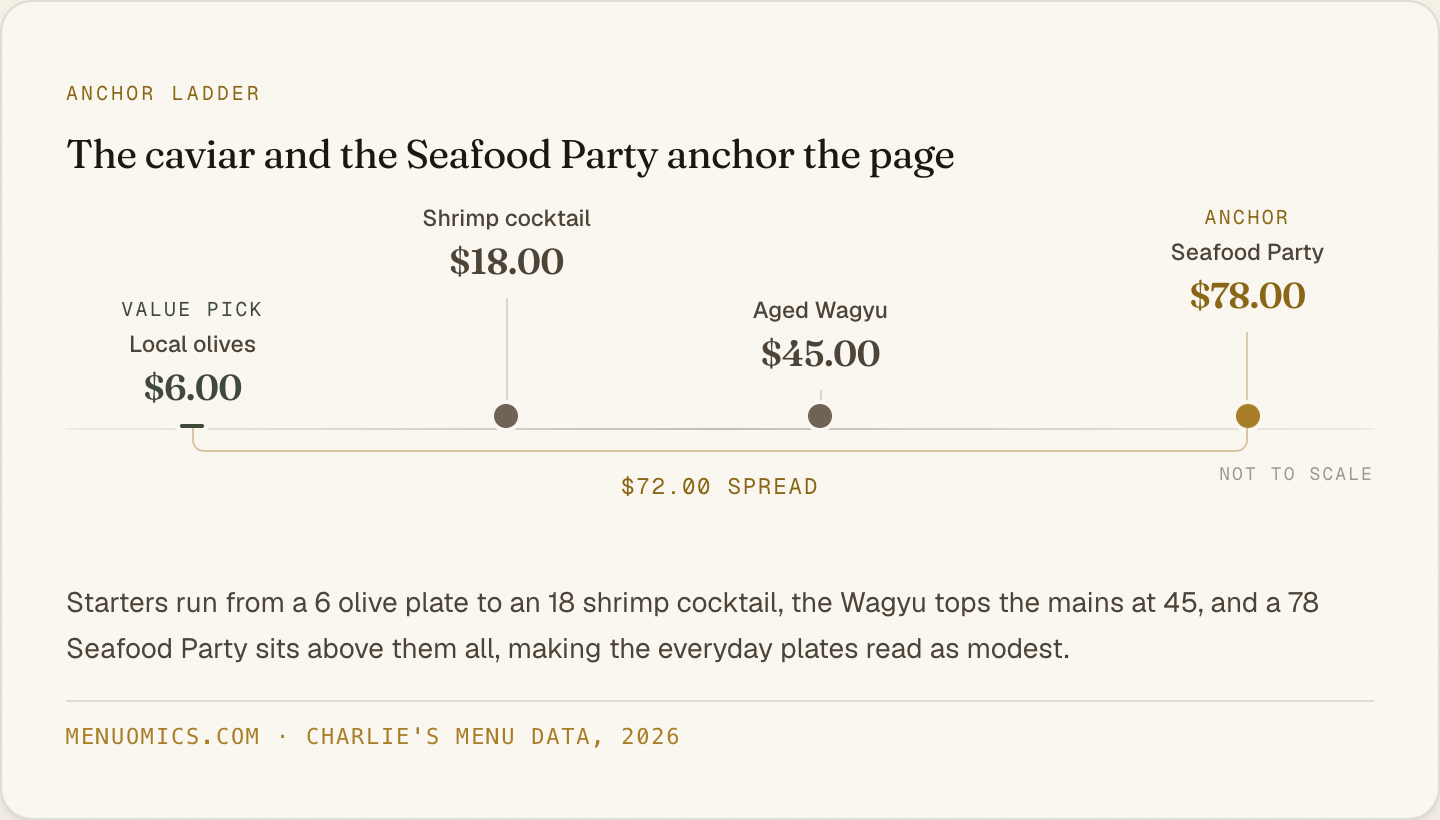Open the MENUOMICS.COM source link
This screenshot has width=1440, height=820.
[162, 737]
